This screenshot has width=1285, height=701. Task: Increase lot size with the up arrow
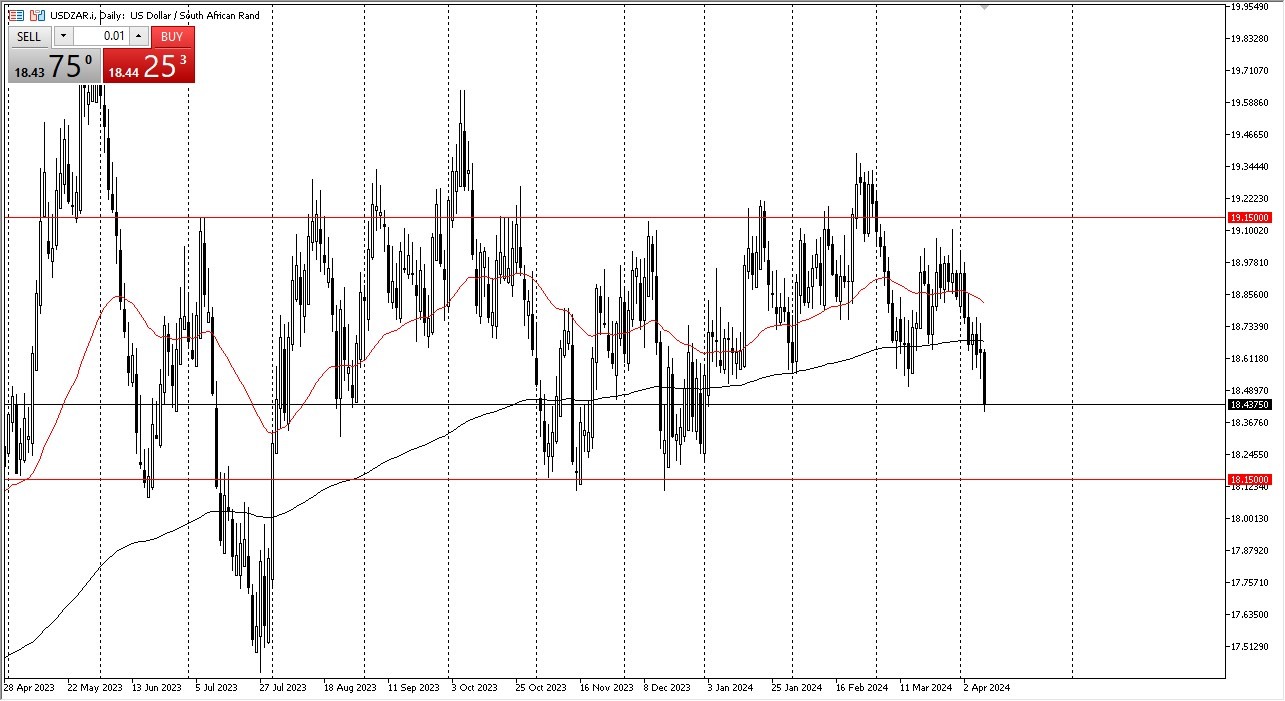coord(137,36)
